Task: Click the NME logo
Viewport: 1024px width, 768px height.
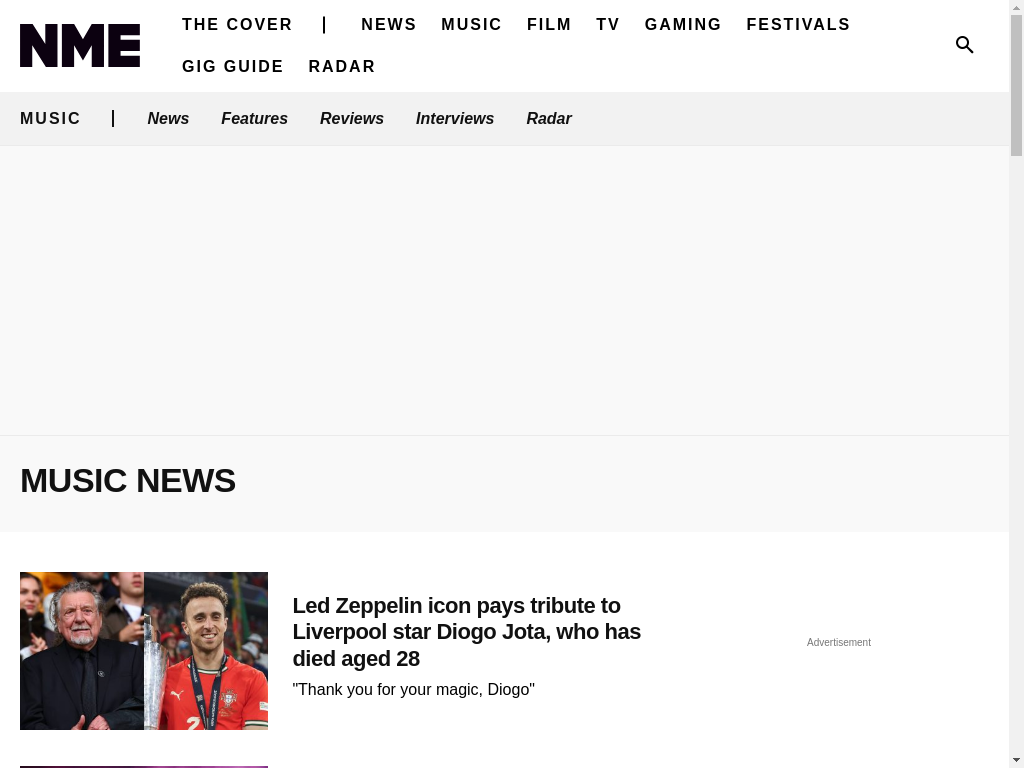Action: 80,46
